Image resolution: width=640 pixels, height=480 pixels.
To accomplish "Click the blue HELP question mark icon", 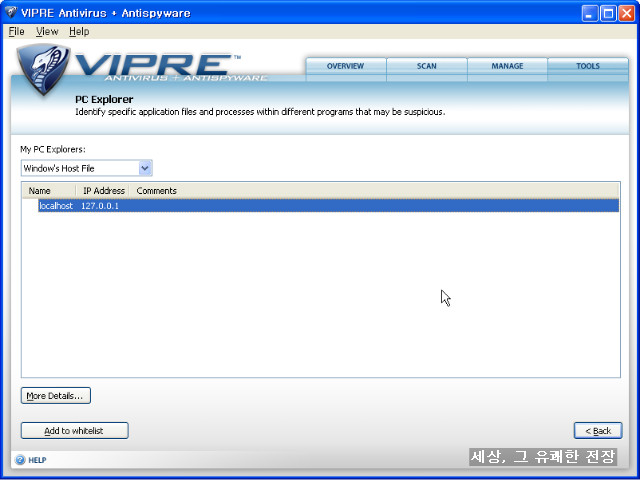I will coord(20,460).
